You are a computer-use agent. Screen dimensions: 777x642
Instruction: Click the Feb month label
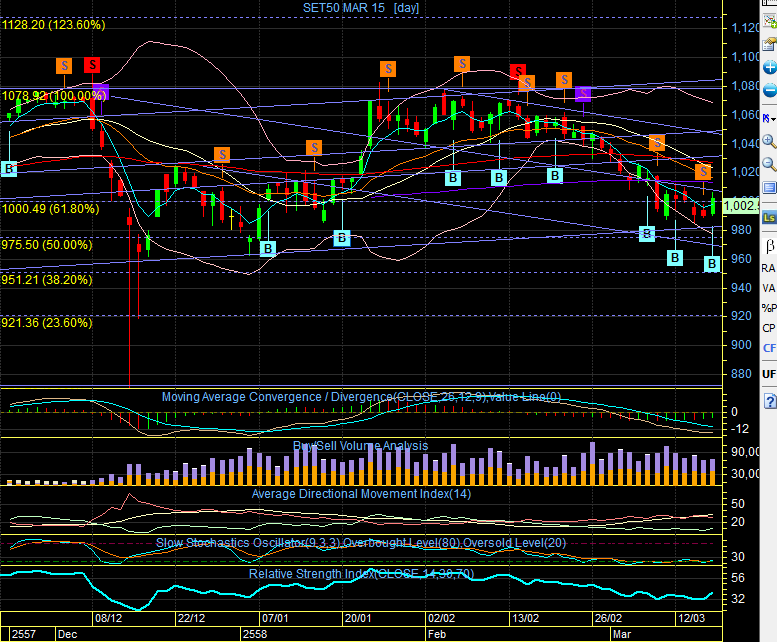coord(437,634)
